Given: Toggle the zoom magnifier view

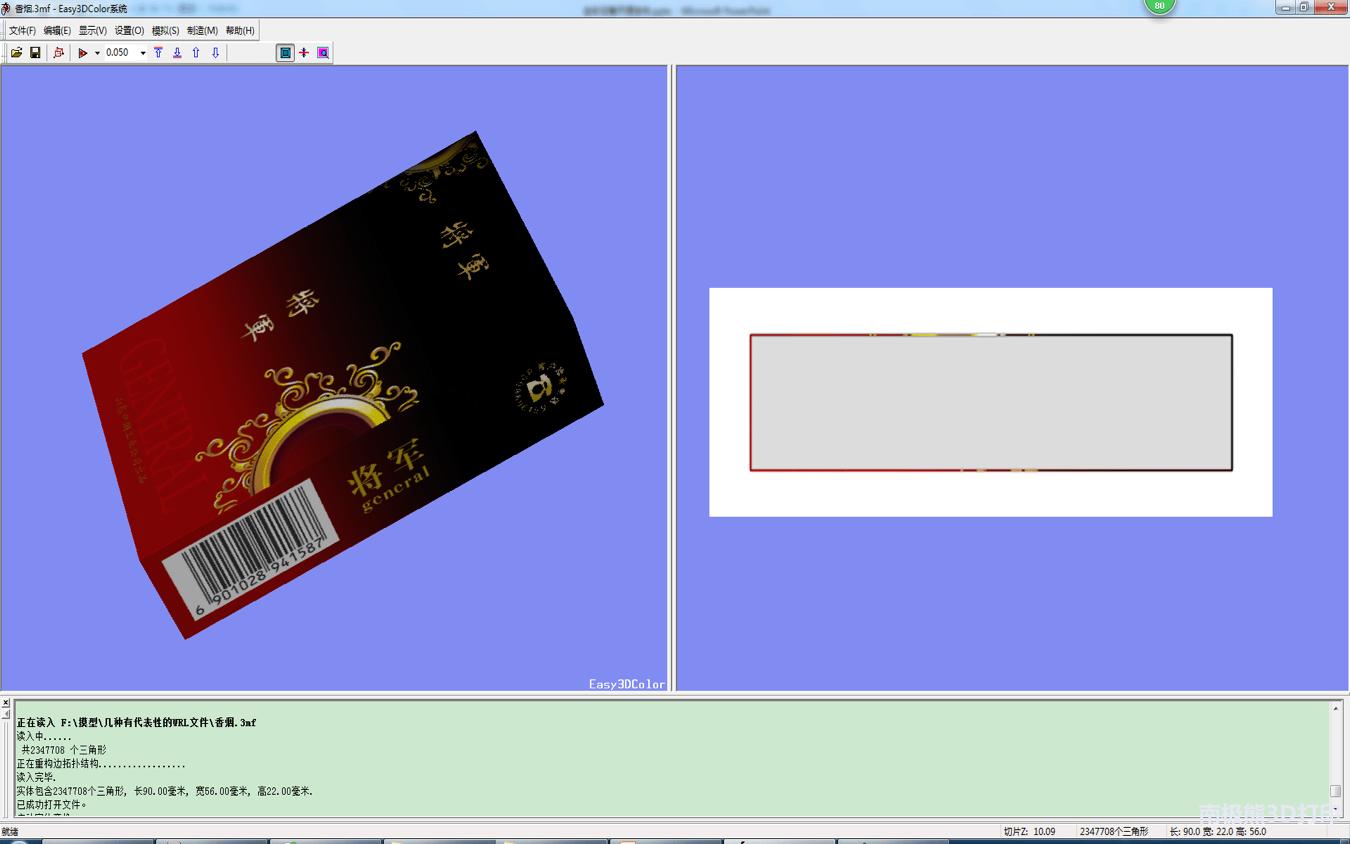Looking at the screenshot, I should coord(321,53).
